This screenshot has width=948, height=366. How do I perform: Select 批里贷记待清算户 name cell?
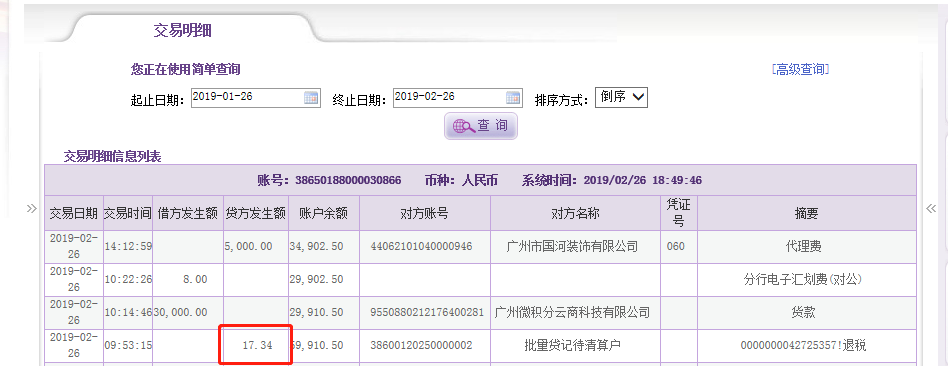click(576, 345)
